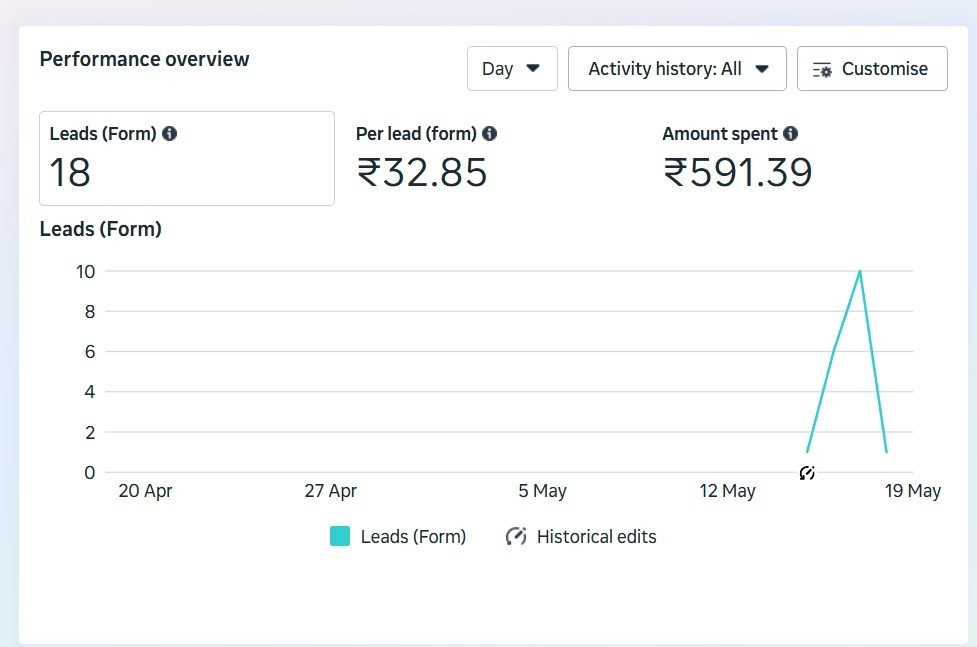Click info icon beside Per lead (form)
The image size is (977, 647).
[490, 133]
